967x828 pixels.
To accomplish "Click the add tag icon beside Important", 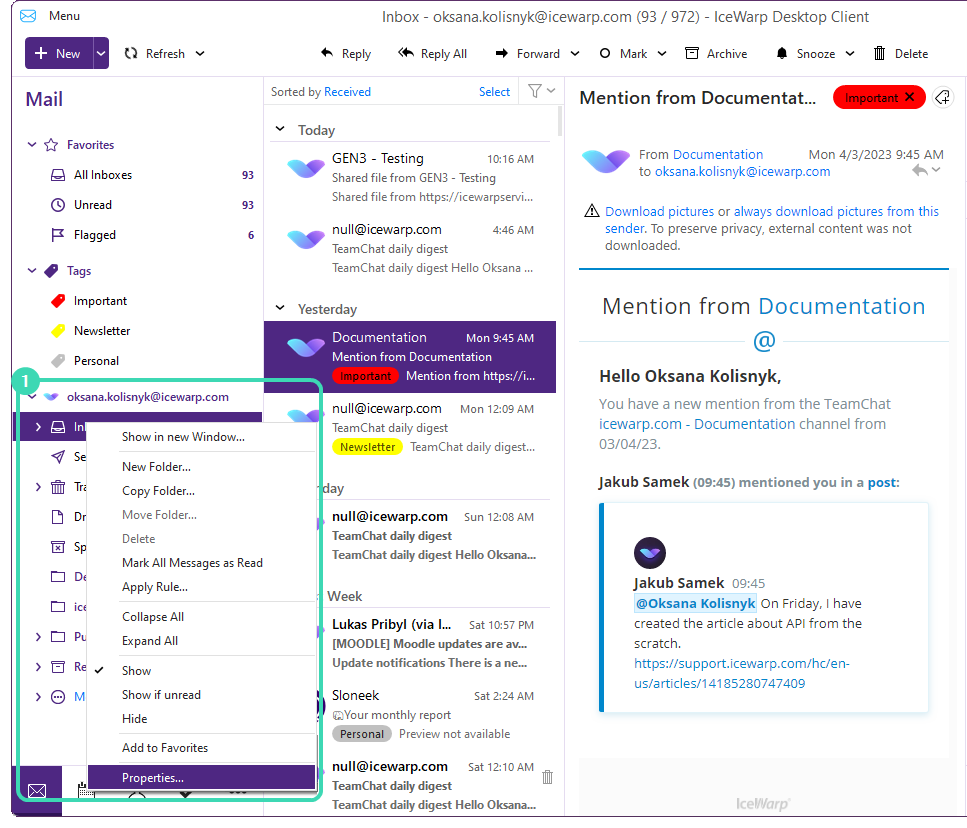I will click(x=941, y=97).
